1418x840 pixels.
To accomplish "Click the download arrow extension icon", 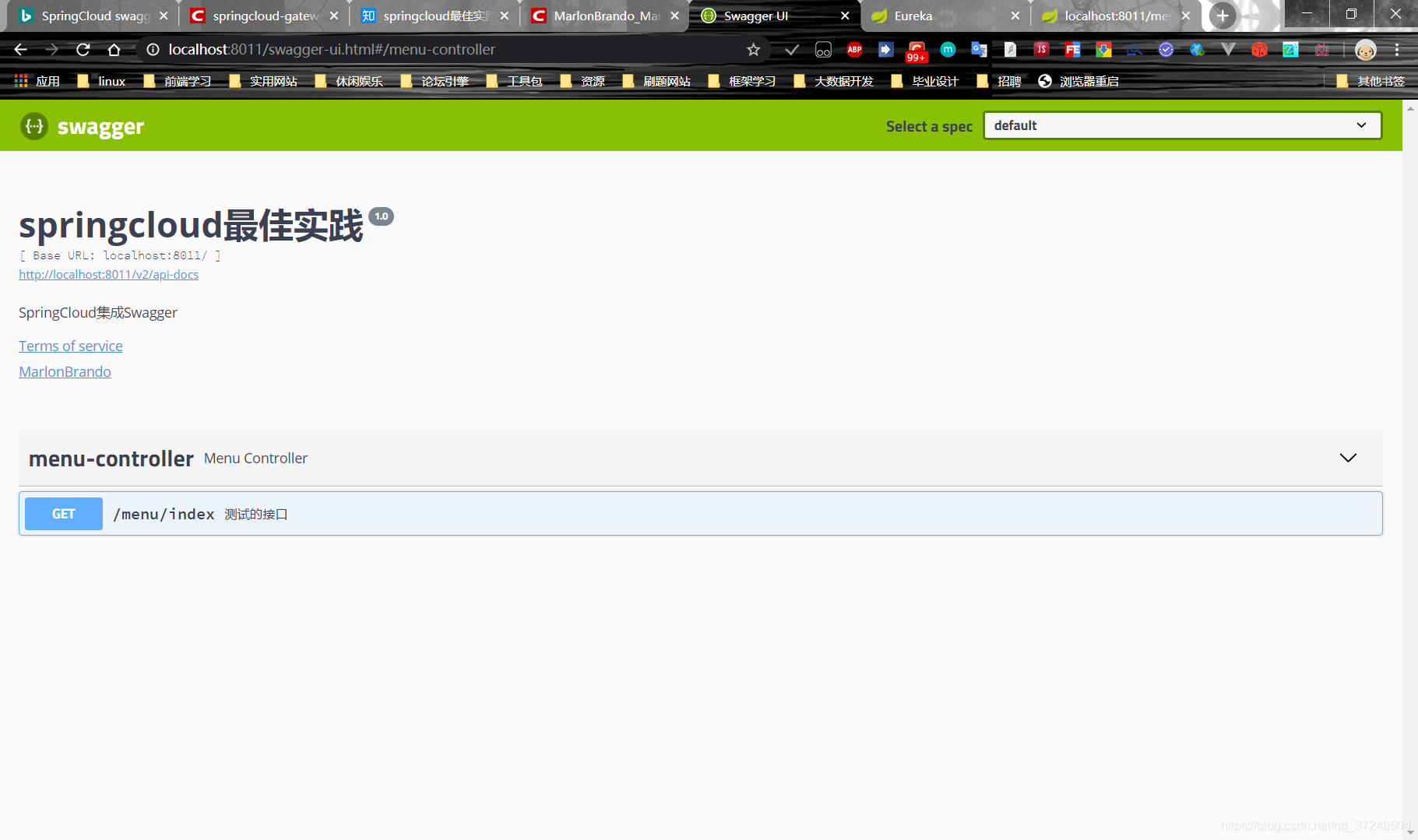I will click(1103, 50).
